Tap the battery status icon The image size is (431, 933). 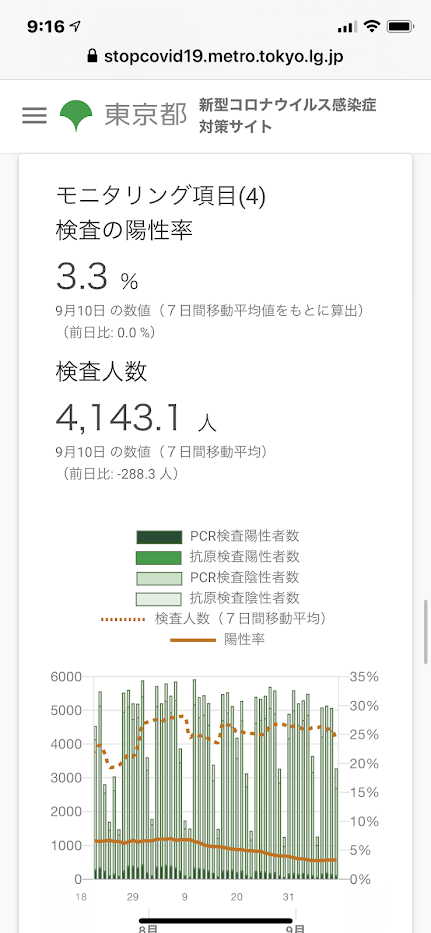point(399,27)
